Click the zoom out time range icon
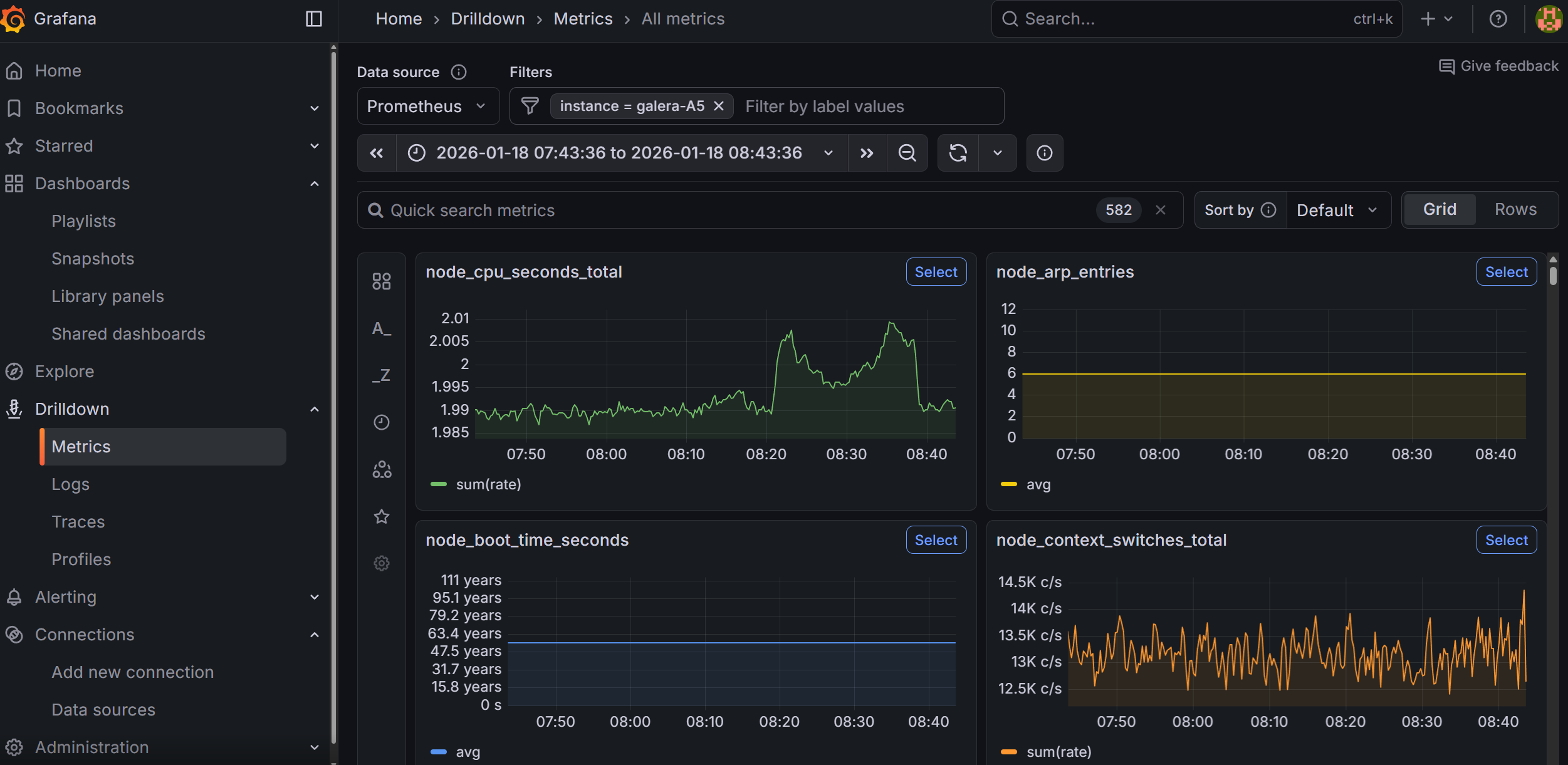Screen dimensions: 1568x765 (907, 153)
